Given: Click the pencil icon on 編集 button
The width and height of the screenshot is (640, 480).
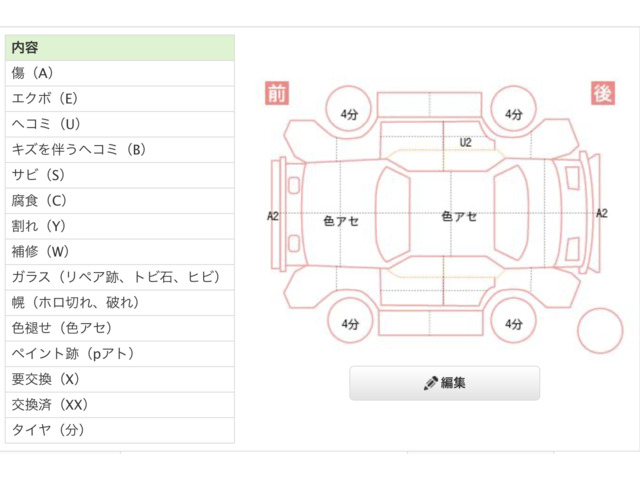Looking at the screenshot, I should 431,383.
